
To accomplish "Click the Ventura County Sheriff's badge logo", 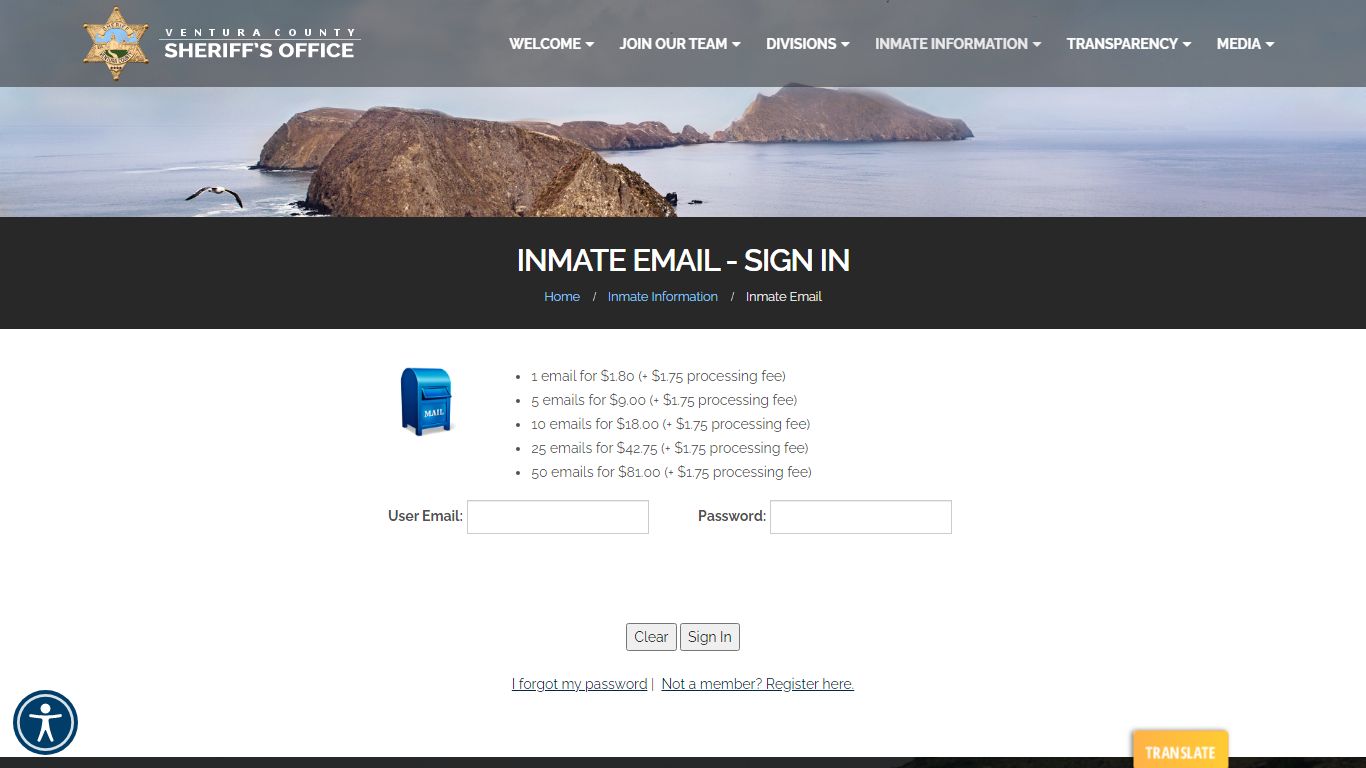I will pyautogui.click(x=116, y=43).
